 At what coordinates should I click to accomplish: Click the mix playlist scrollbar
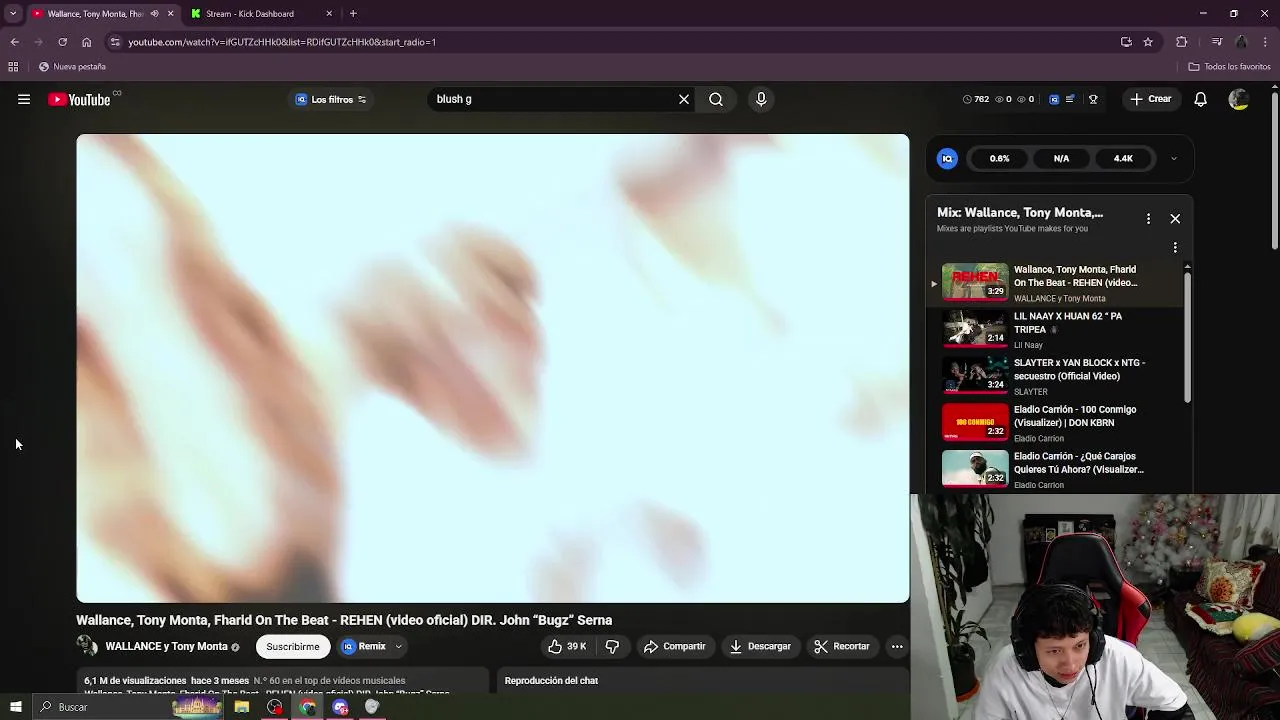(x=1187, y=337)
